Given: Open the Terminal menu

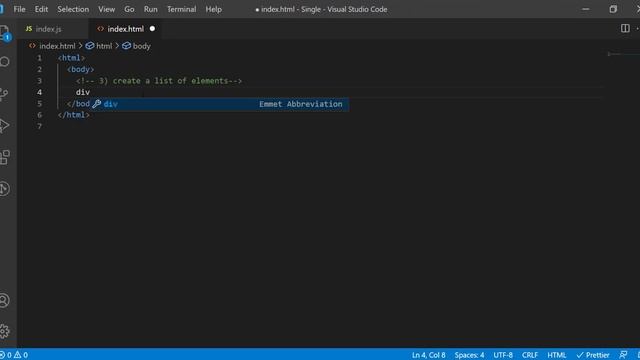Looking at the screenshot, I should 182,9.
